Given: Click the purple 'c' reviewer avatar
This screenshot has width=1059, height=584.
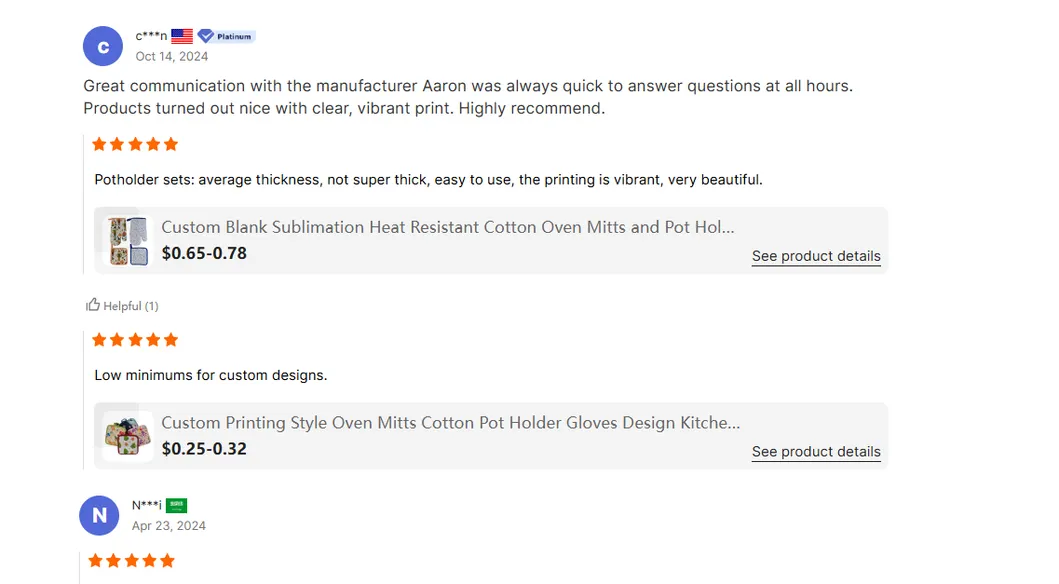Looking at the screenshot, I should click(103, 47).
